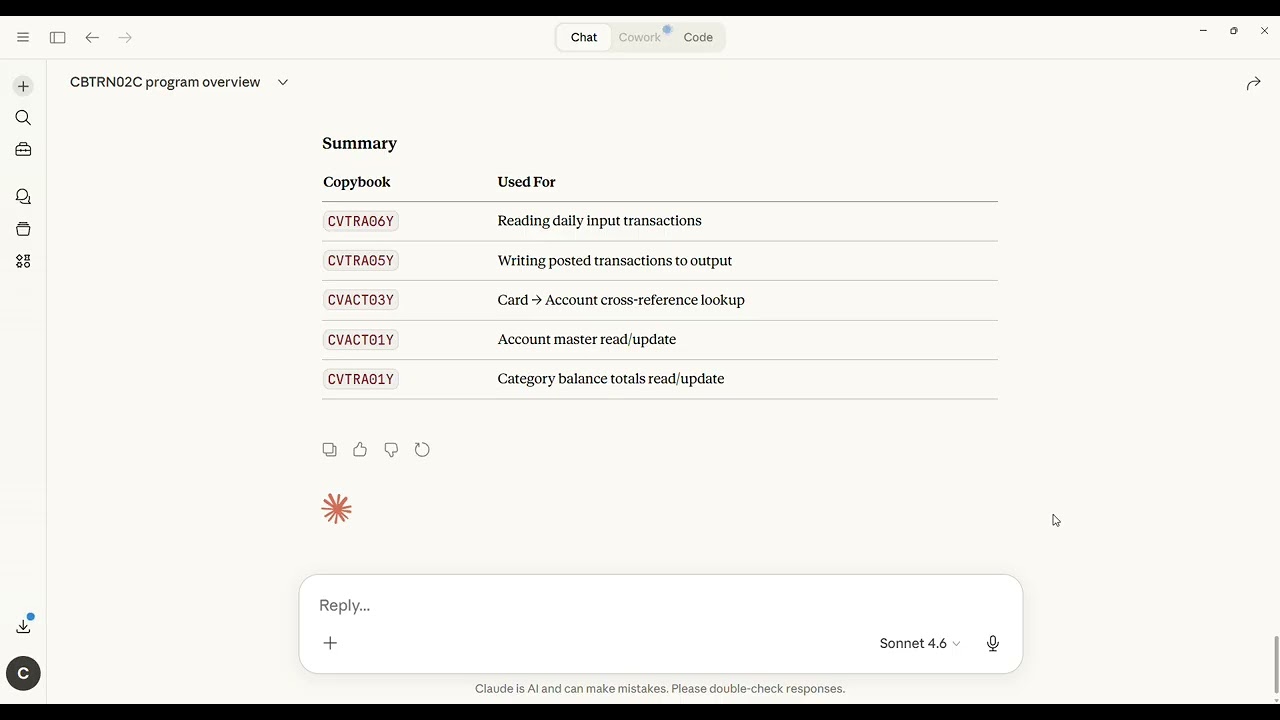The width and height of the screenshot is (1280, 720).
Task: Switch to the Code tab
Action: [x=698, y=37]
